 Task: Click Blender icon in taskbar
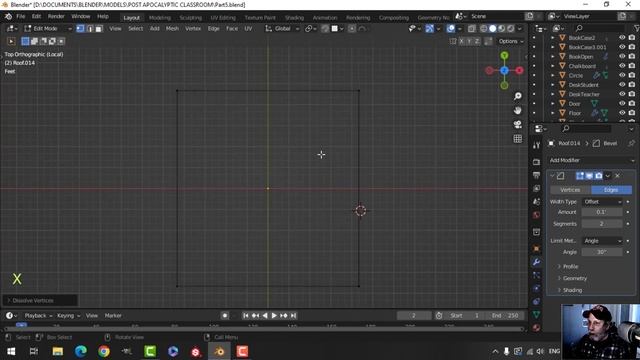point(219,351)
